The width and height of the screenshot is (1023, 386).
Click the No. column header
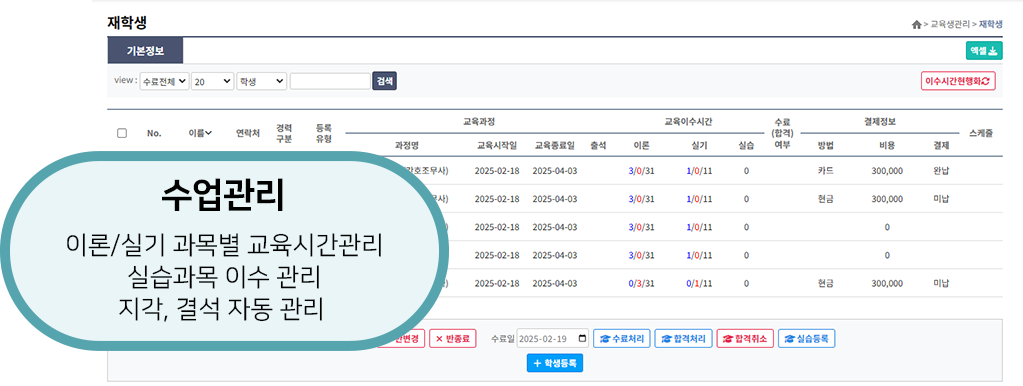click(x=154, y=133)
